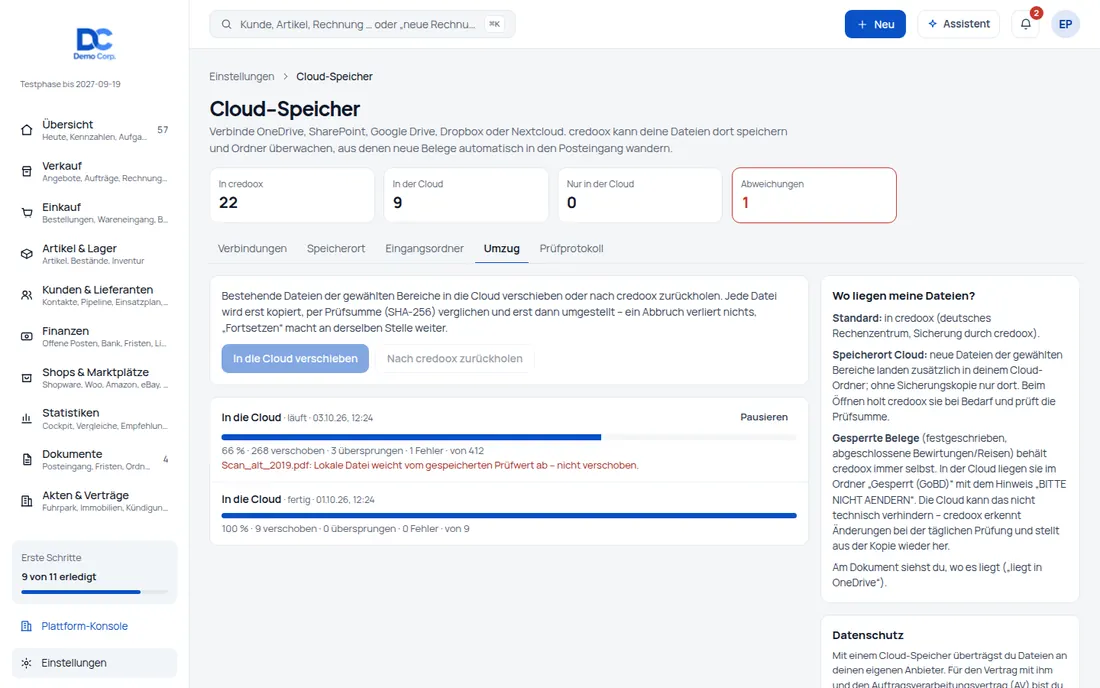
Task: Click the Plattform-Konsole icon
Action: [27, 626]
